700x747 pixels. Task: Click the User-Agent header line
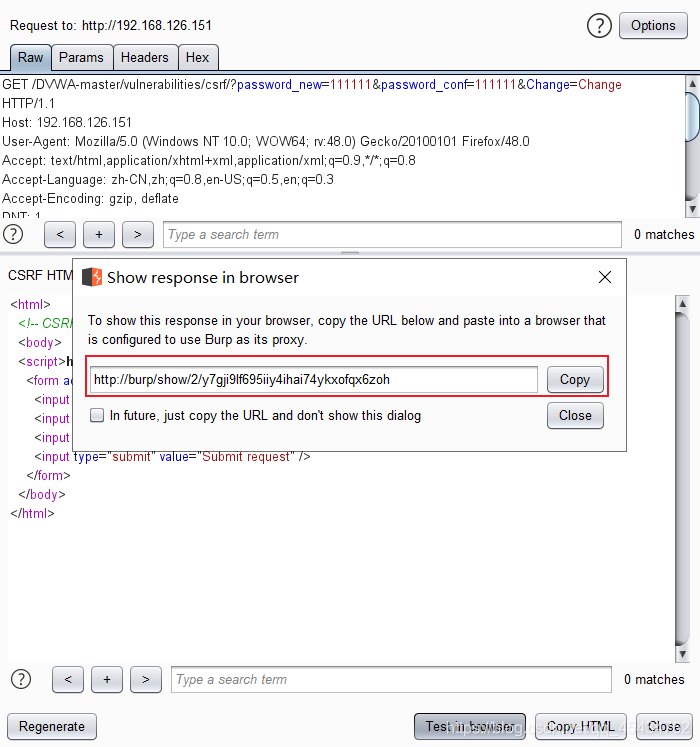tap(266, 141)
